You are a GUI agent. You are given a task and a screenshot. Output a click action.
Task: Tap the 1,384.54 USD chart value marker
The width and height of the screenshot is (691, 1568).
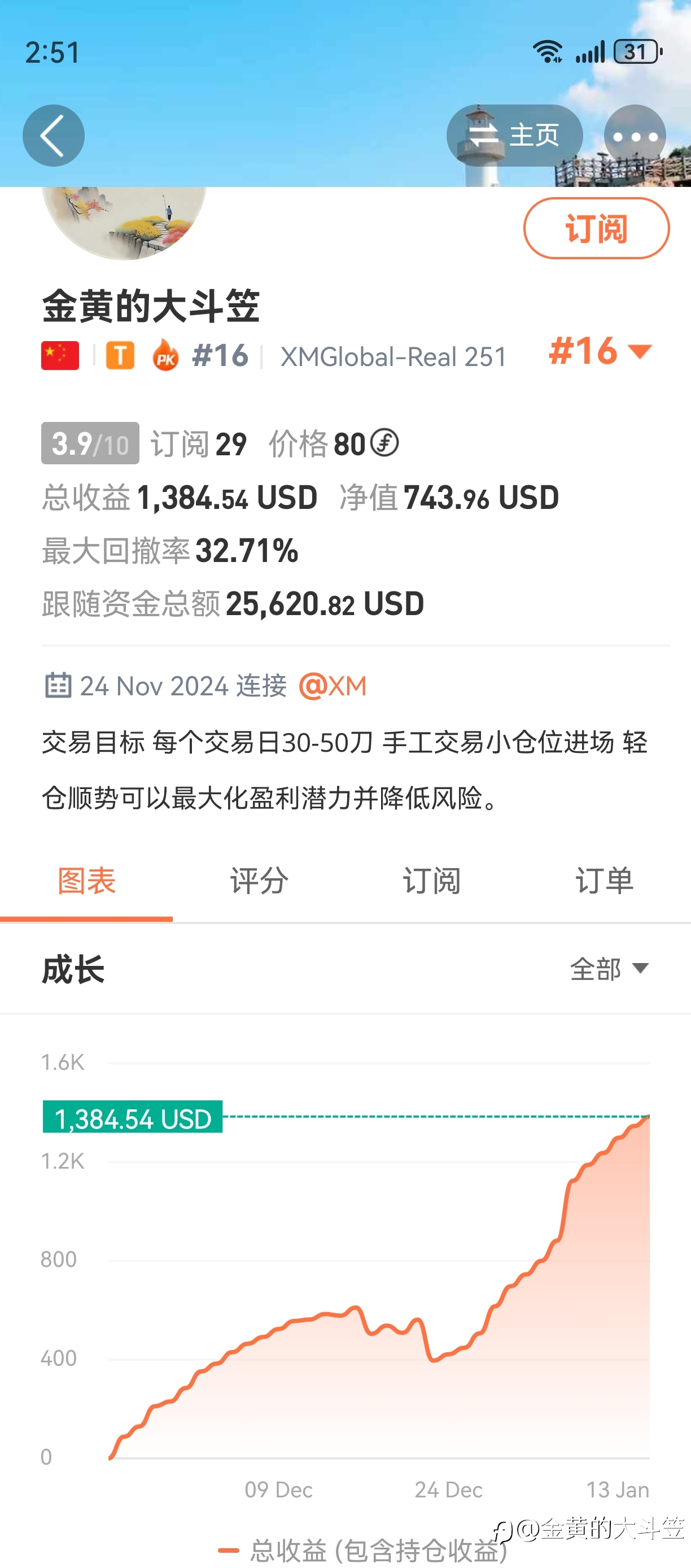[133, 1117]
